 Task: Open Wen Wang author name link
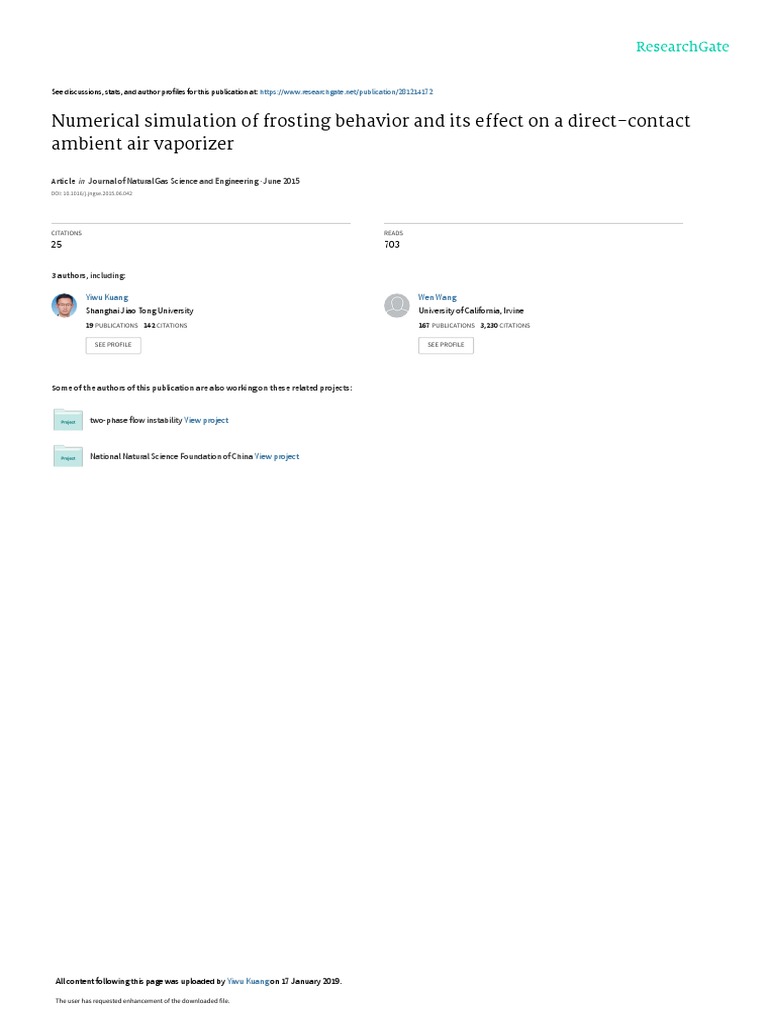[437, 297]
